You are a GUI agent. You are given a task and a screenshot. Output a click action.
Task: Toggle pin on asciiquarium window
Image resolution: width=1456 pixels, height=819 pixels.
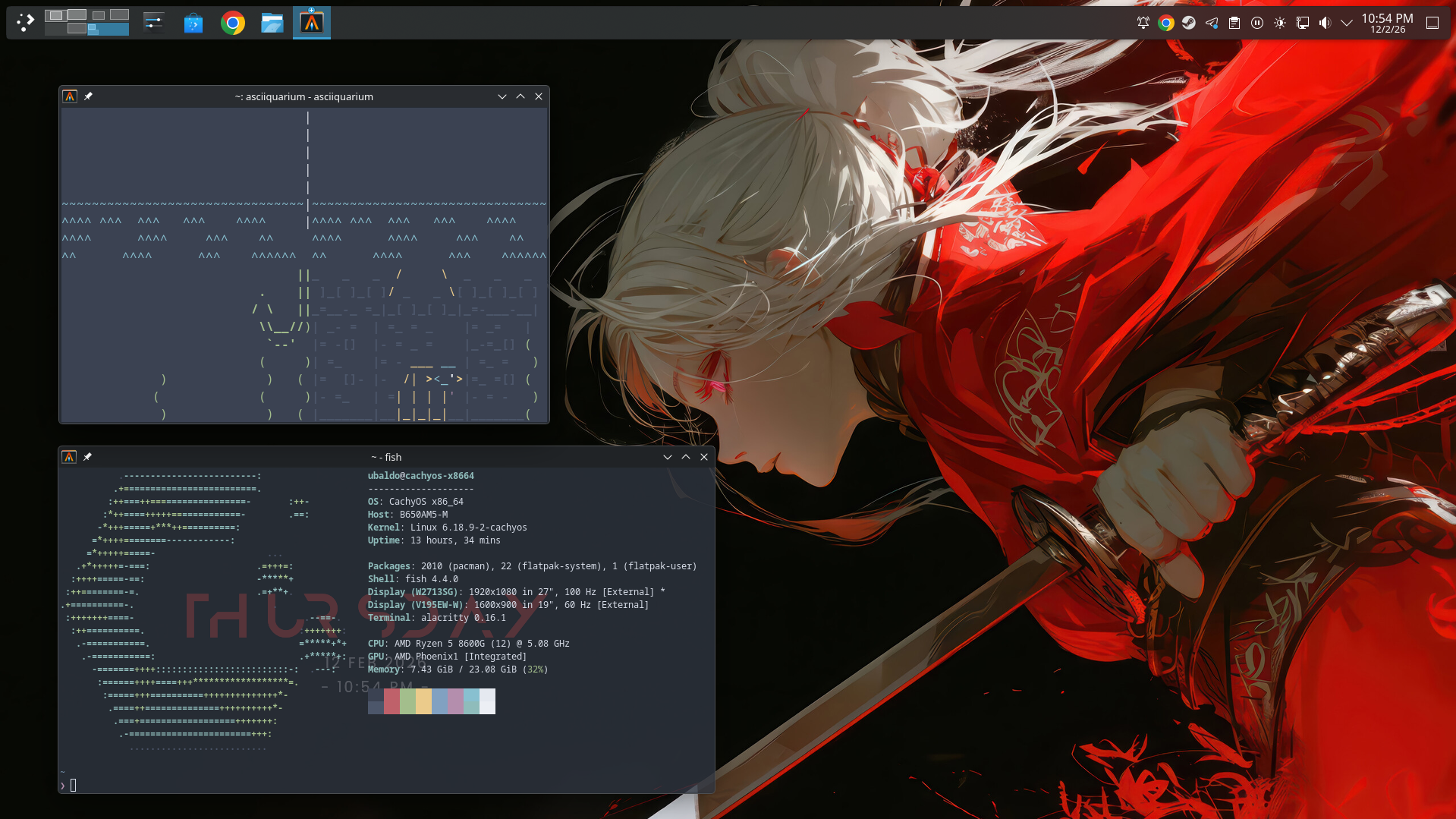[x=88, y=96]
